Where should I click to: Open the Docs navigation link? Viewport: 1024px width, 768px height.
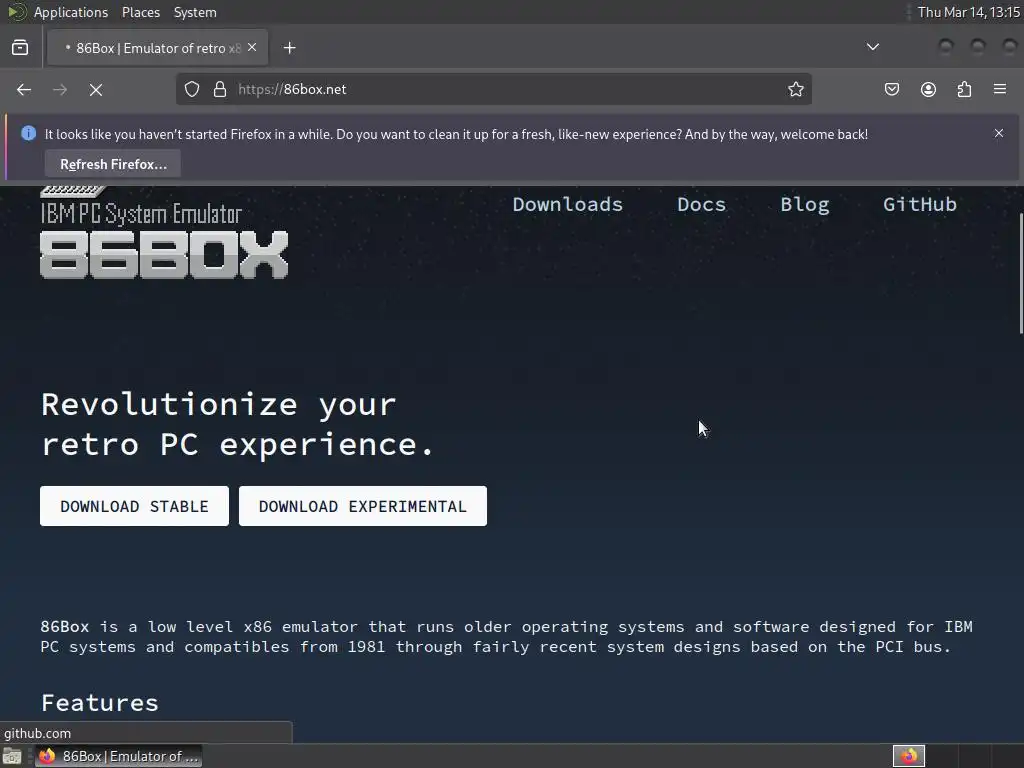(701, 204)
